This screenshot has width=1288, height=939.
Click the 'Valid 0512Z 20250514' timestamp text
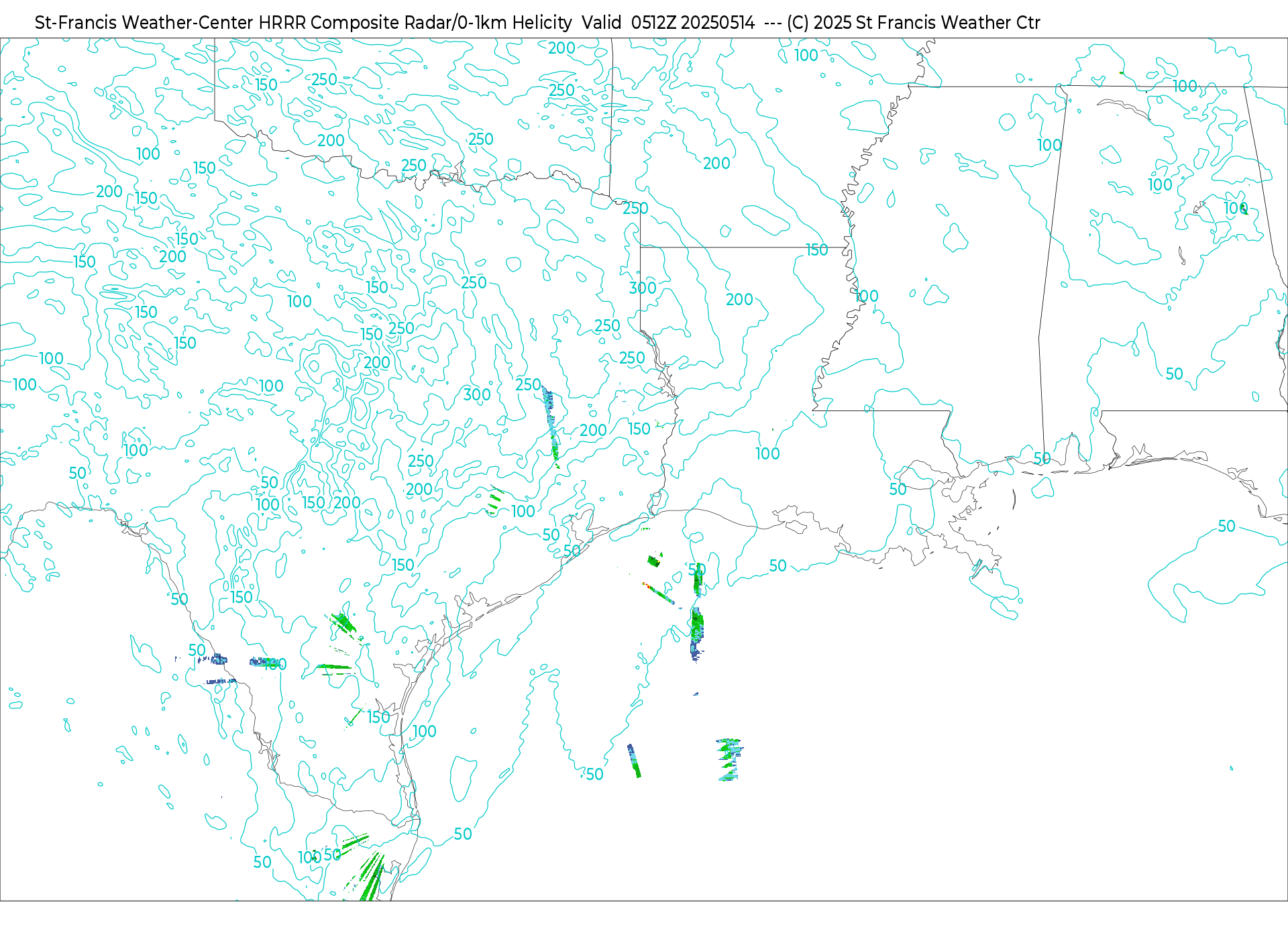tap(668, 23)
